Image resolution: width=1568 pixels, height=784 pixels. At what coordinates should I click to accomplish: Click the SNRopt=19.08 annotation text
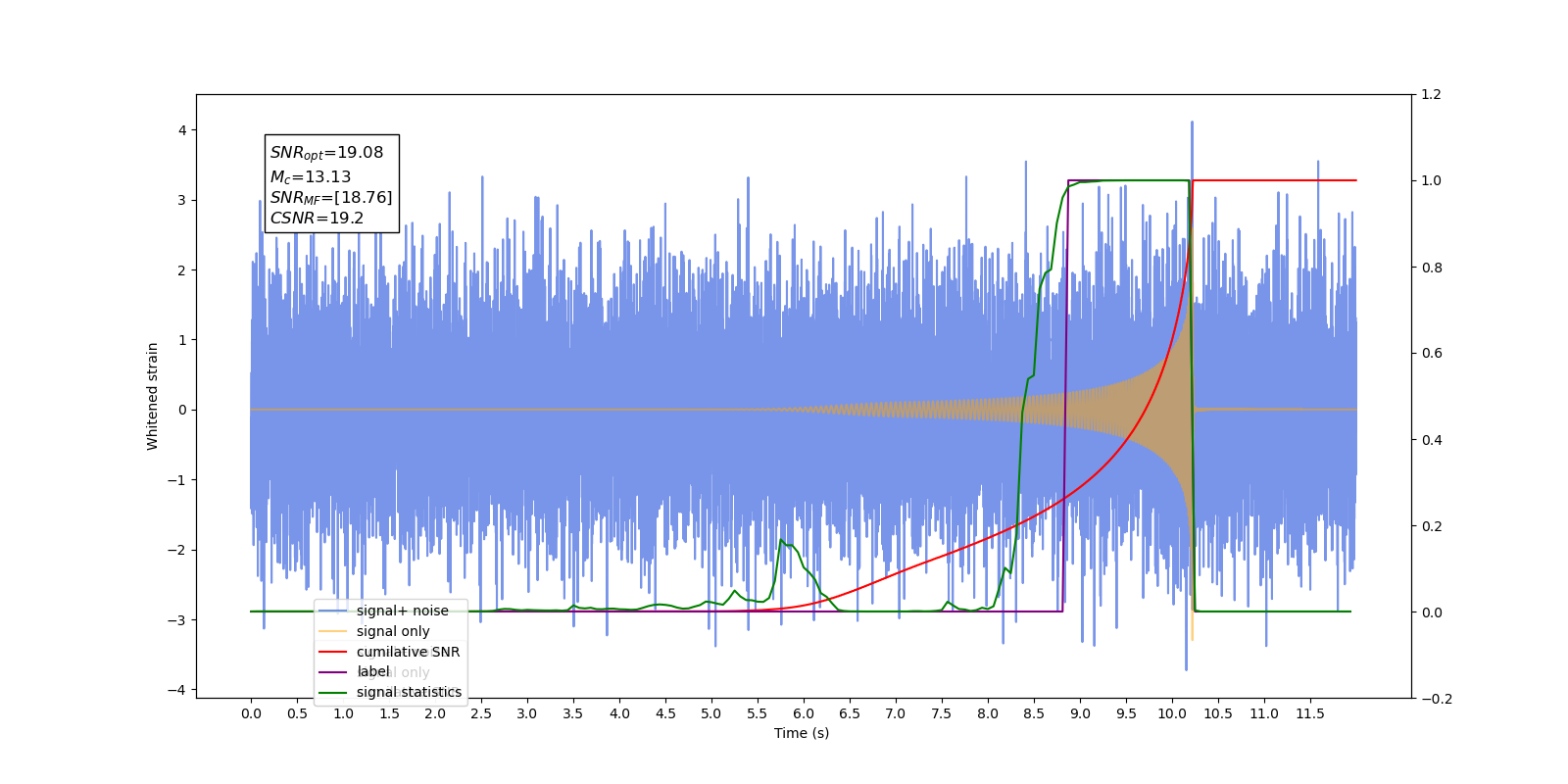pyautogui.click(x=326, y=153)
